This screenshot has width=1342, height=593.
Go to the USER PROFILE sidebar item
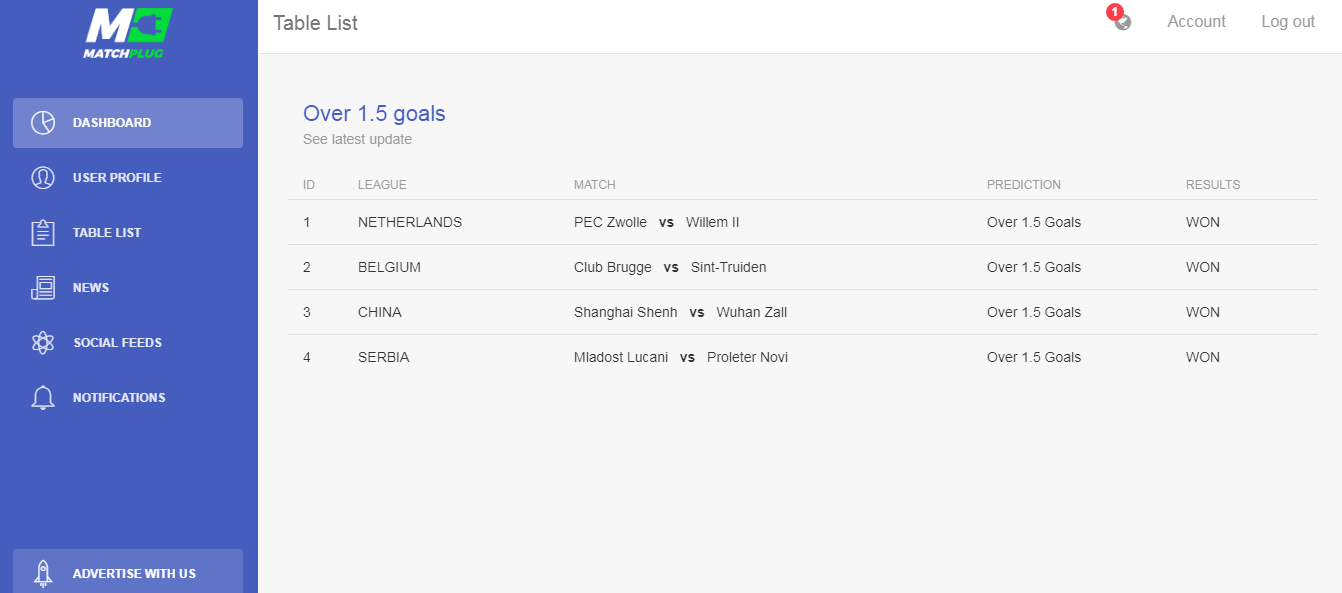128,178
